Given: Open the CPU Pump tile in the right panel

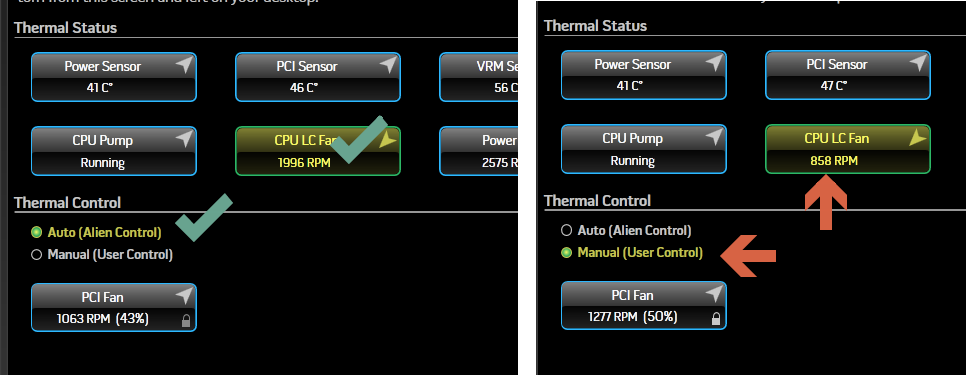Looking at the screenshot, I should pyautogui.click(x=644, y=149).
